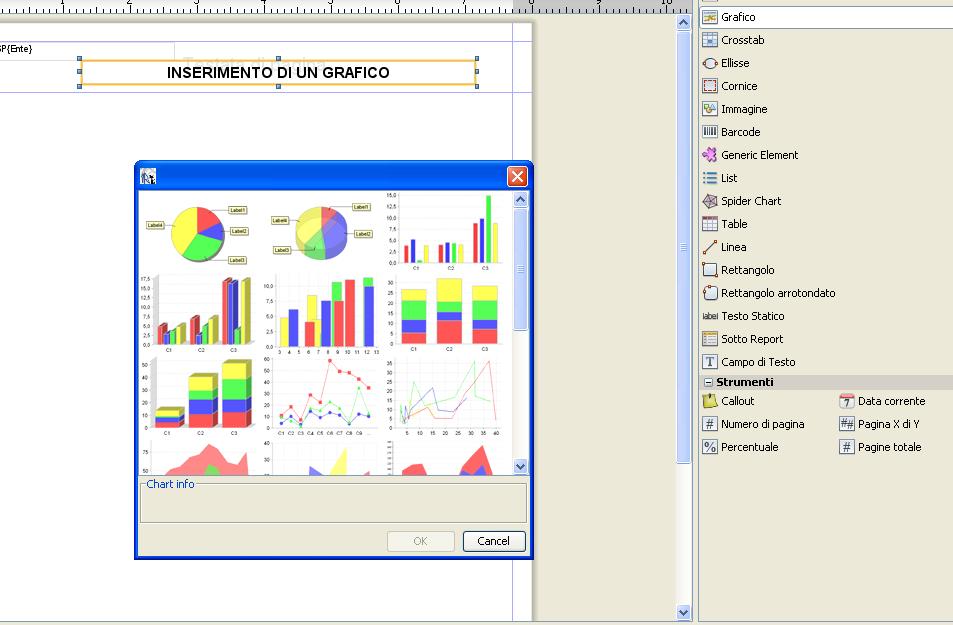Choose the Ellisse shape icon
The height and width of the screenshot is (625, 953).
[710, 63]
